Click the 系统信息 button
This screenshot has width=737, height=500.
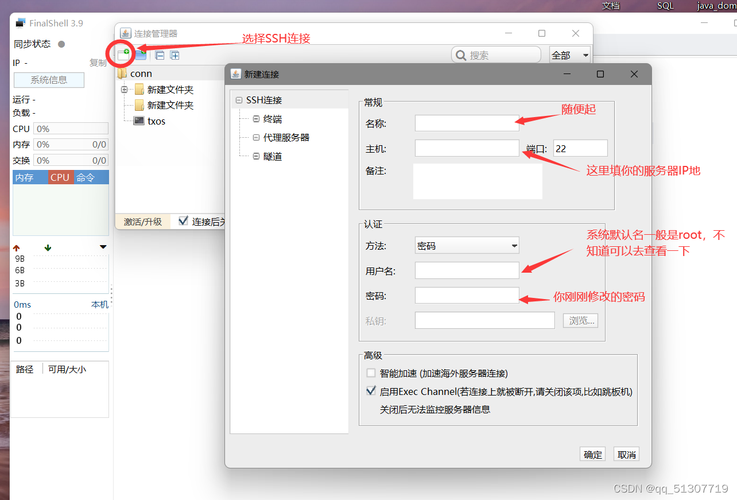(x=49, y=80)
